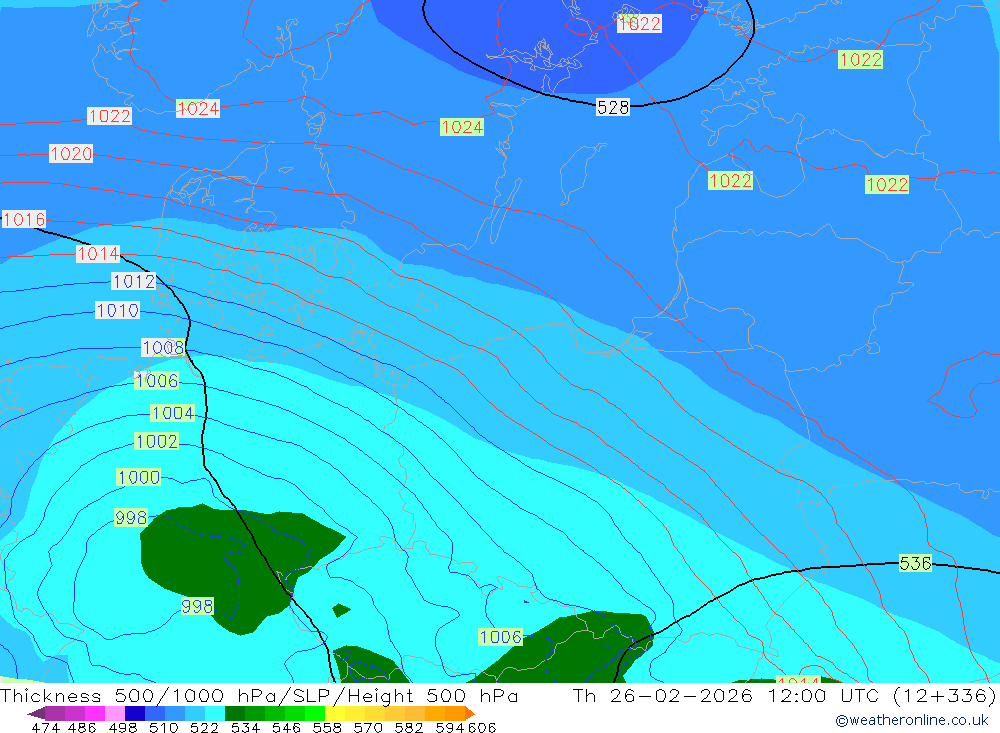Click the legend value 582

(409, 727)
